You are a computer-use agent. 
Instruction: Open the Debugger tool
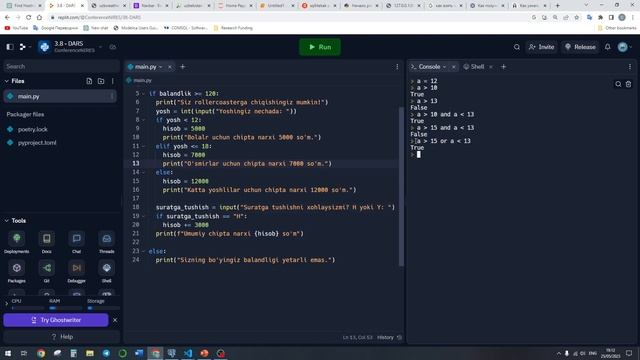point(76,272)
